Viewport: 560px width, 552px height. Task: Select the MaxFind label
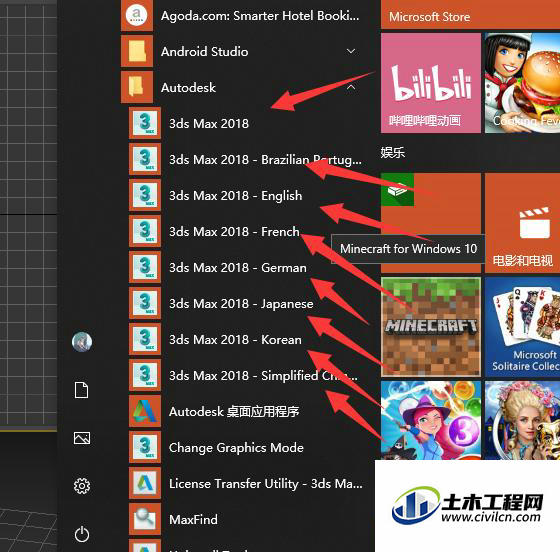pos(193,520)
